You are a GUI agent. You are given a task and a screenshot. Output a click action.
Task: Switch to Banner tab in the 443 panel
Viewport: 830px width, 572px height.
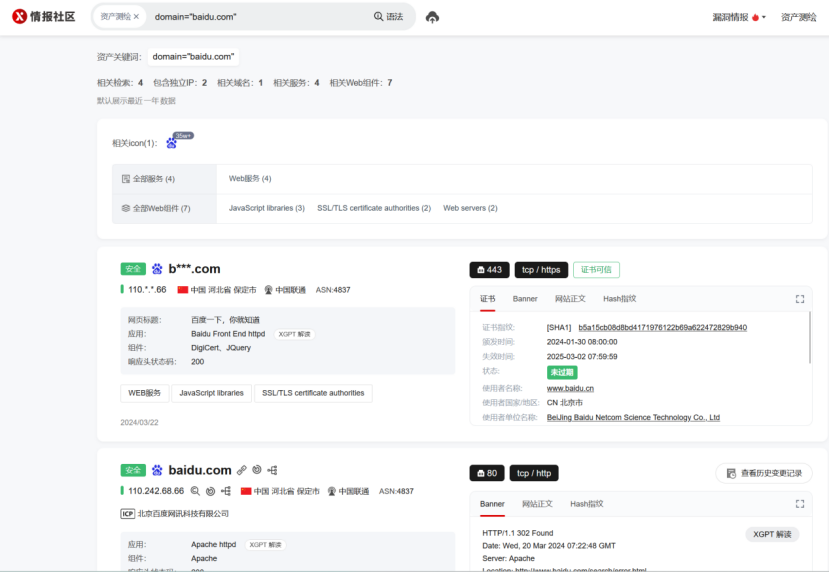click(525, 299)
